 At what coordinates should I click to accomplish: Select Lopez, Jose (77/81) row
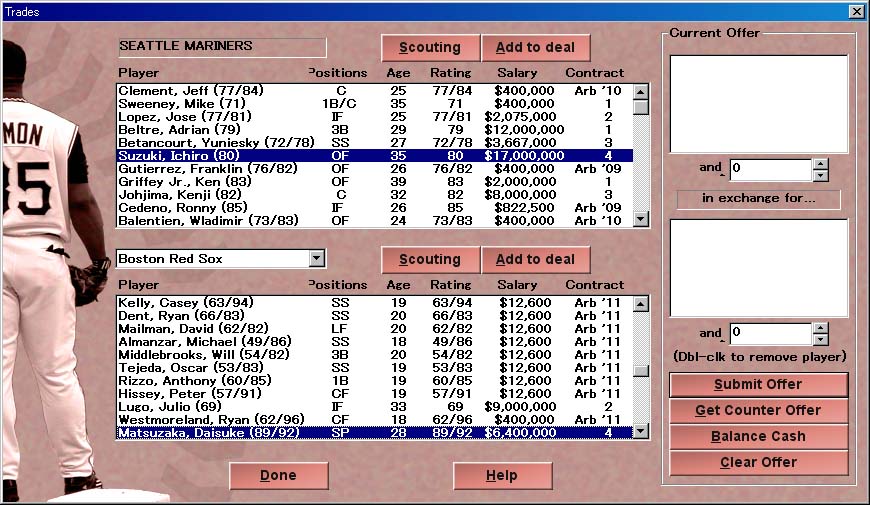(375, 117)
